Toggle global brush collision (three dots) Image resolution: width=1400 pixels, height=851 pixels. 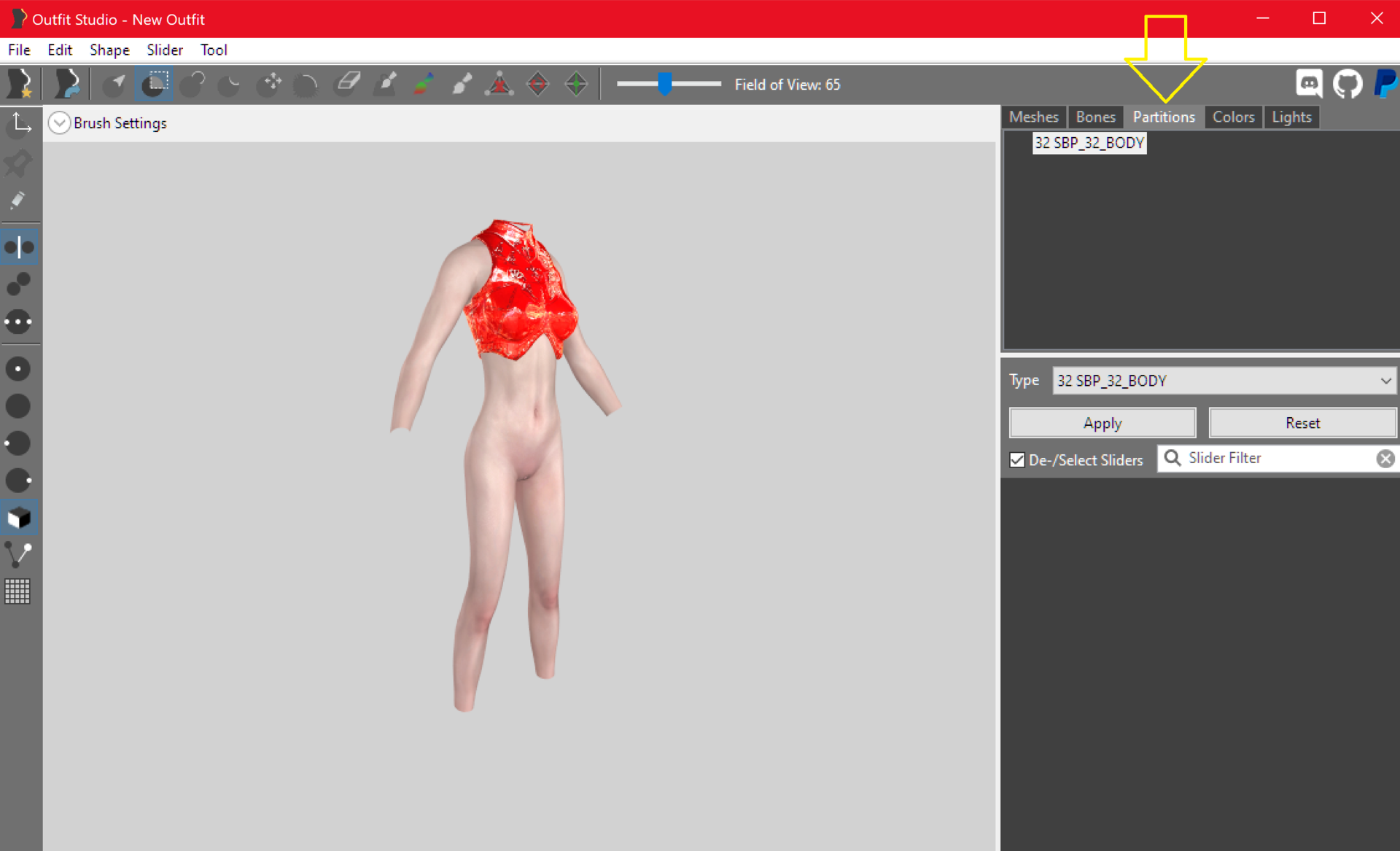(19, 322)
